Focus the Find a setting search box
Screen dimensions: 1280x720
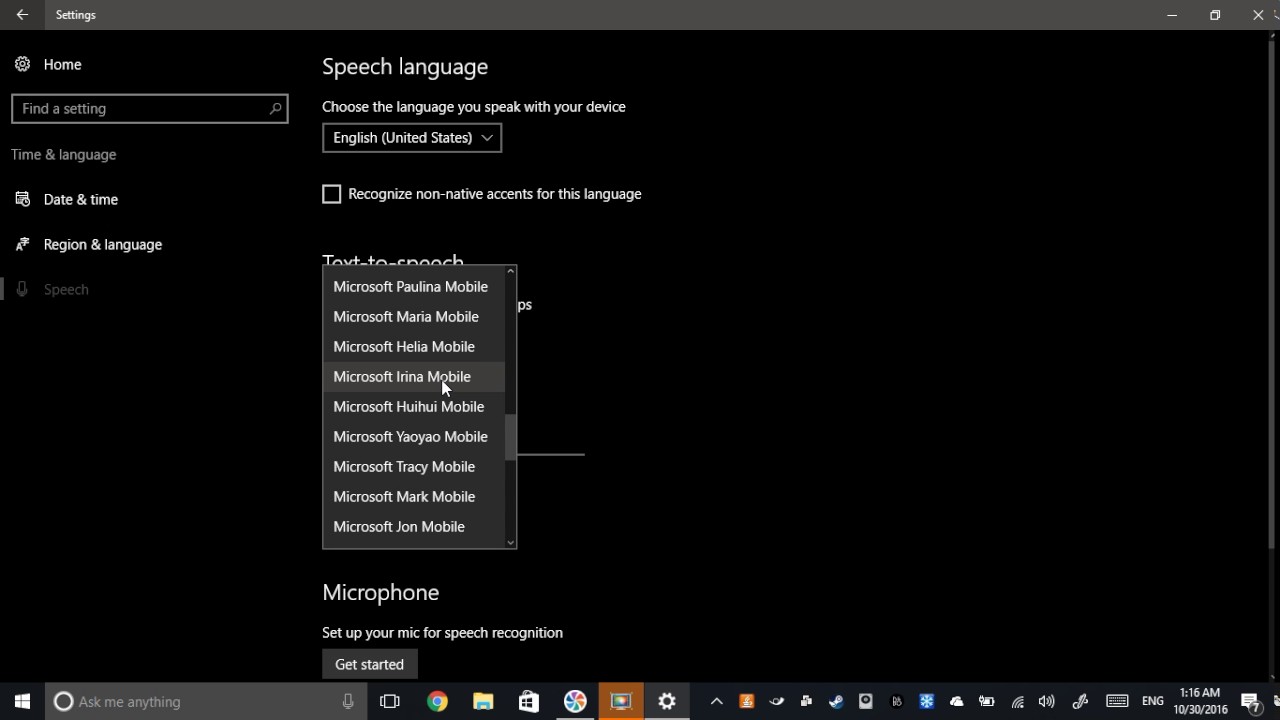click(x=150, y=108)
